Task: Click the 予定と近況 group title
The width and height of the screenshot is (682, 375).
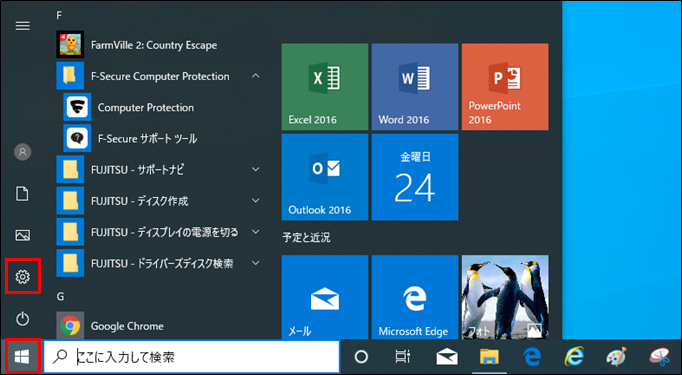Action: (306, 237)
